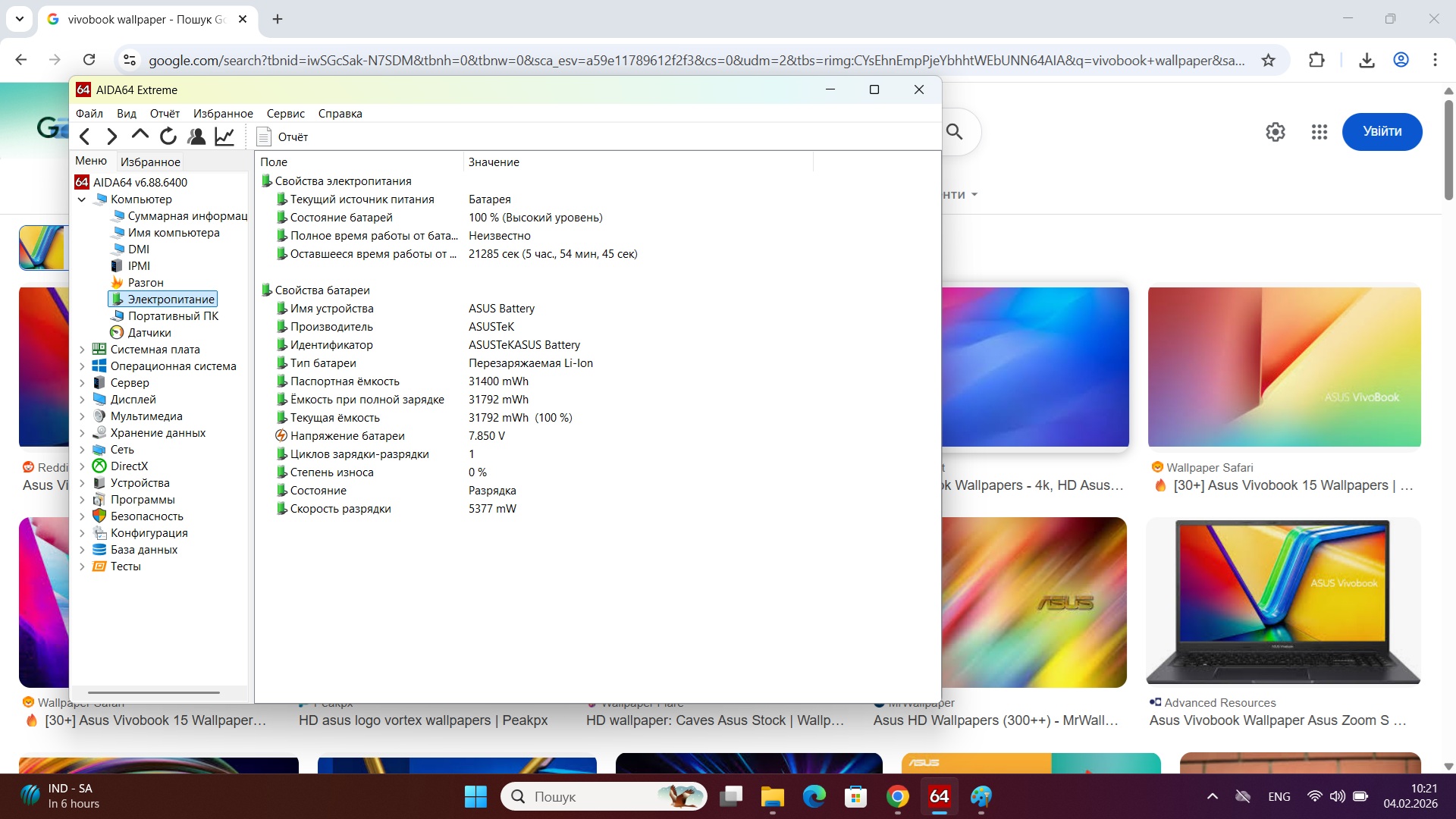Open the Сервис menu
The height and width of the screenshot is (819, 1456).
(285, 113)
